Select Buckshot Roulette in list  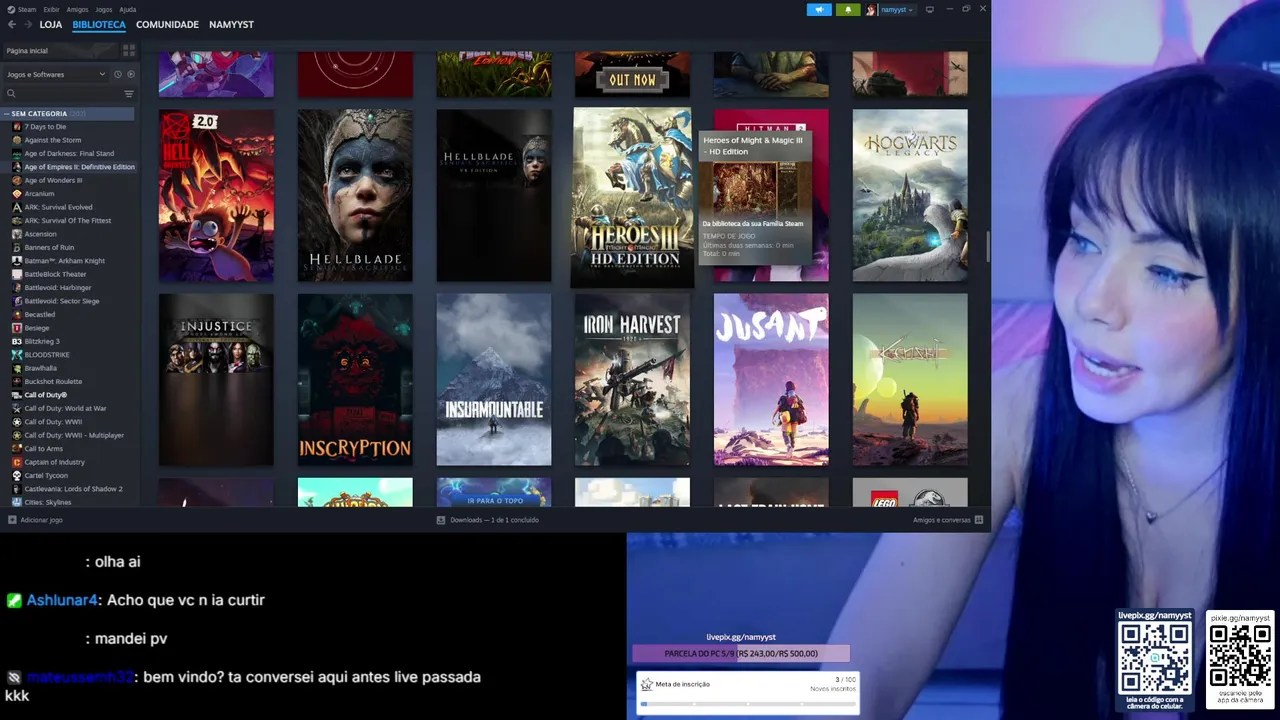53,381
